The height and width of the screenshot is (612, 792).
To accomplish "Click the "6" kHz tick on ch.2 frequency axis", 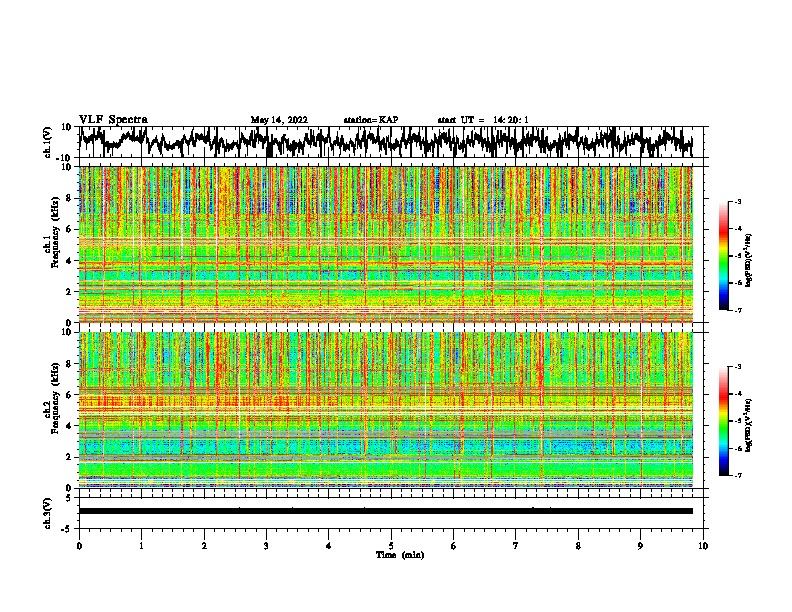I will [x=70, y=395].
